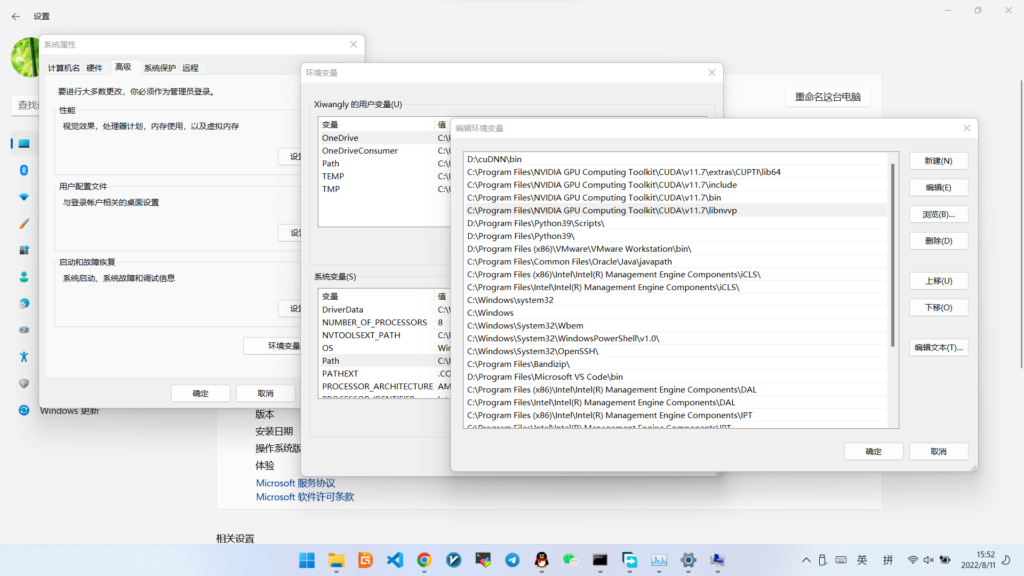Select the CUDA v11.7\libnvvp path entry
Image resolution: width=1024 pixels, height=576 pixels.
pyautogui.click(x=676, y=210)
